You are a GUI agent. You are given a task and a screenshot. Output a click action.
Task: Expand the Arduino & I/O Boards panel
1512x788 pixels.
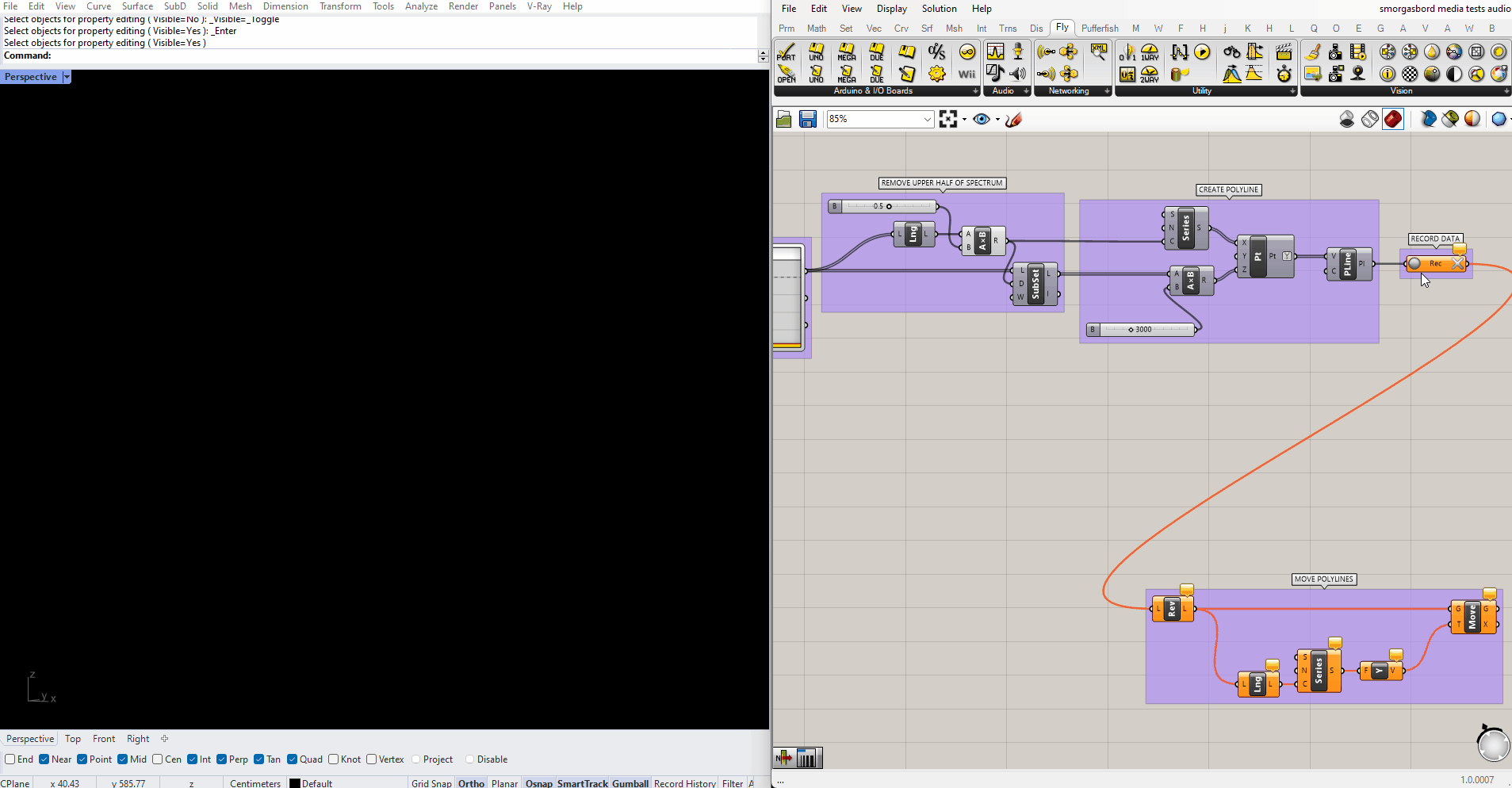coord(975,91)
